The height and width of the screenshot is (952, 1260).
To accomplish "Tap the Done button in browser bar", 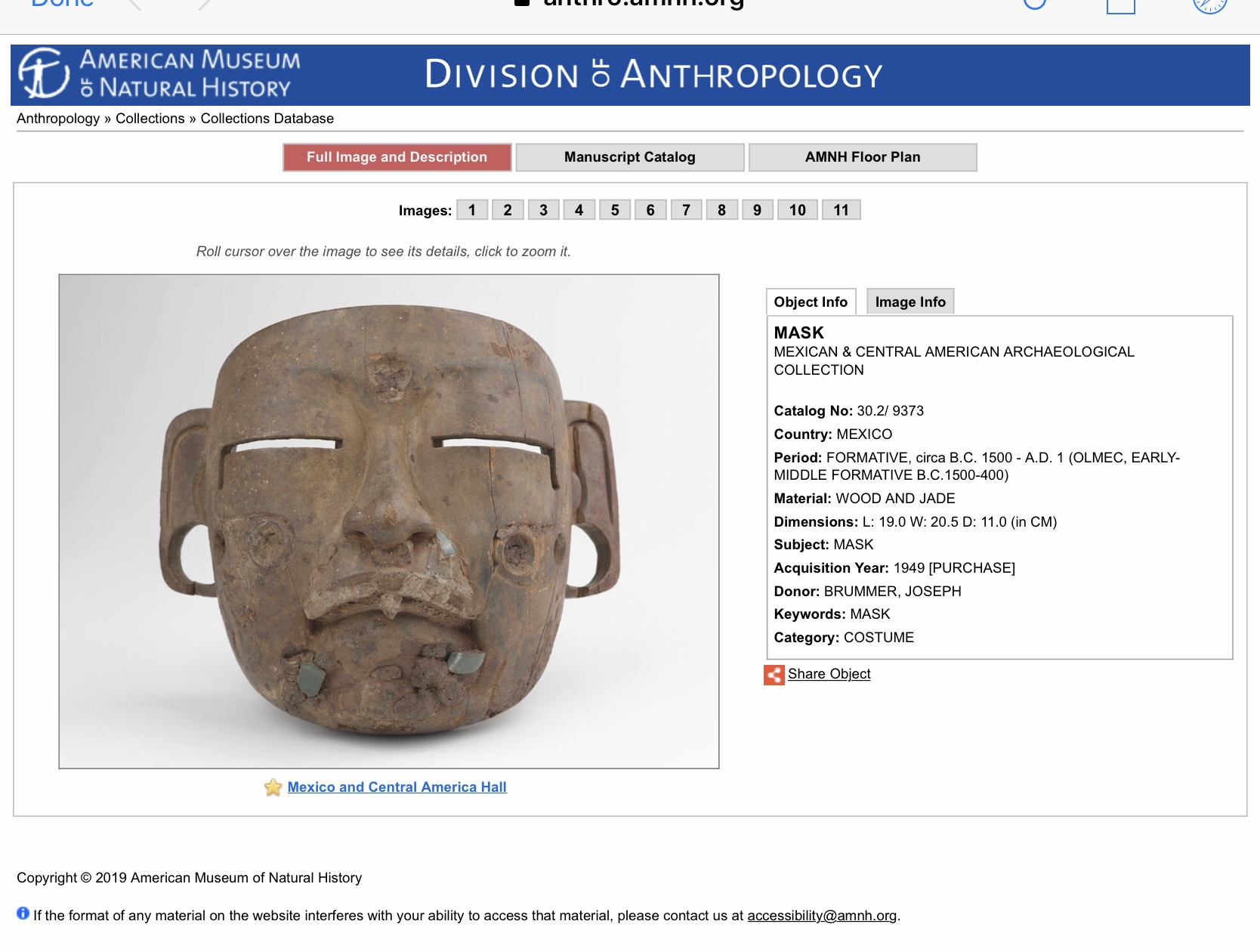I will tap(62, 4).
